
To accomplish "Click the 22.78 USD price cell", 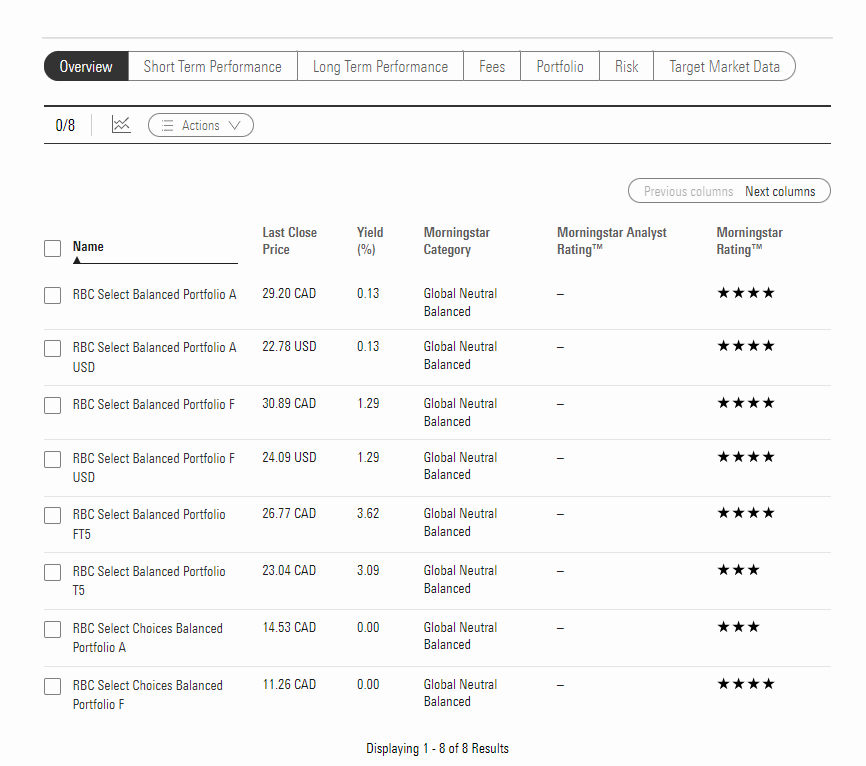I will pos(289,346).
